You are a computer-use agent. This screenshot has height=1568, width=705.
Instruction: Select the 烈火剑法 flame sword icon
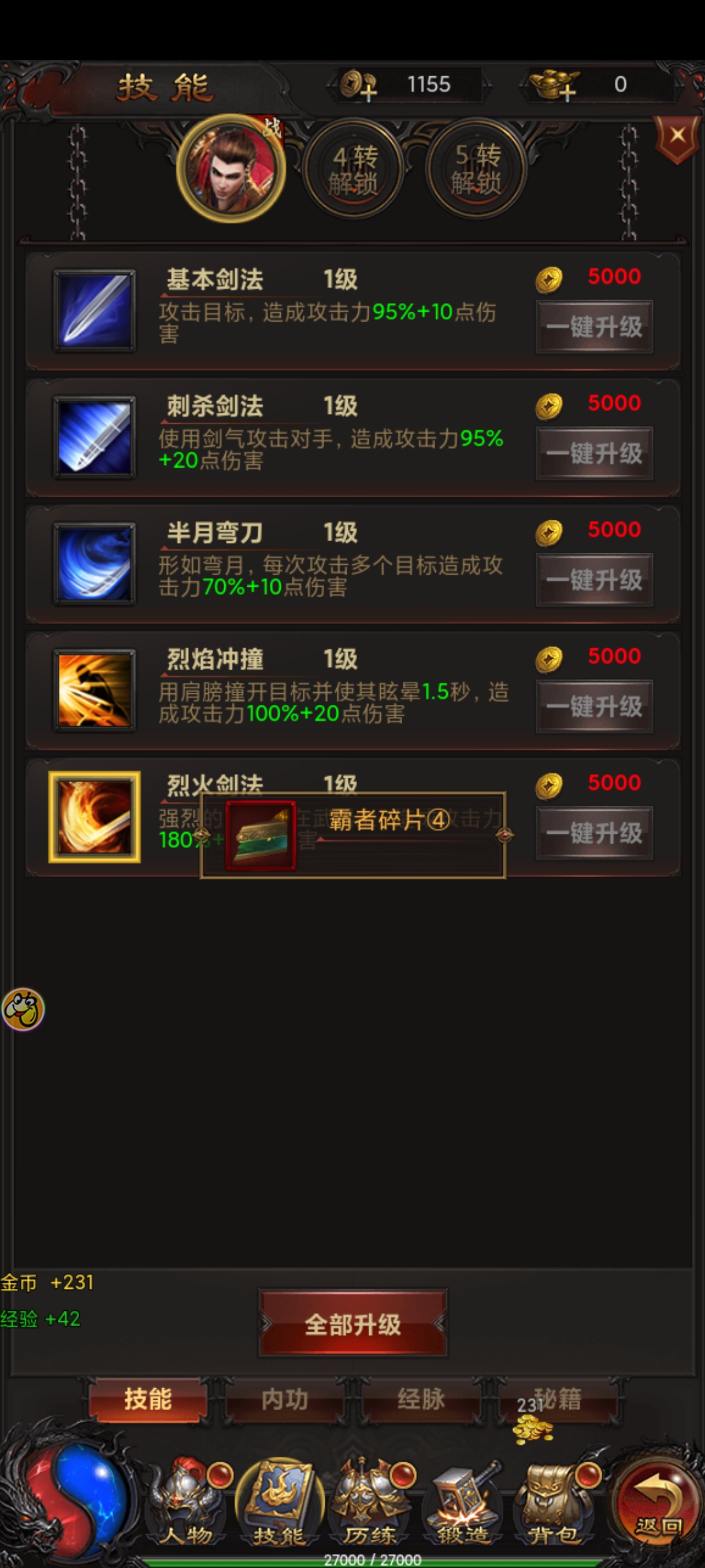tap(94, 817)
